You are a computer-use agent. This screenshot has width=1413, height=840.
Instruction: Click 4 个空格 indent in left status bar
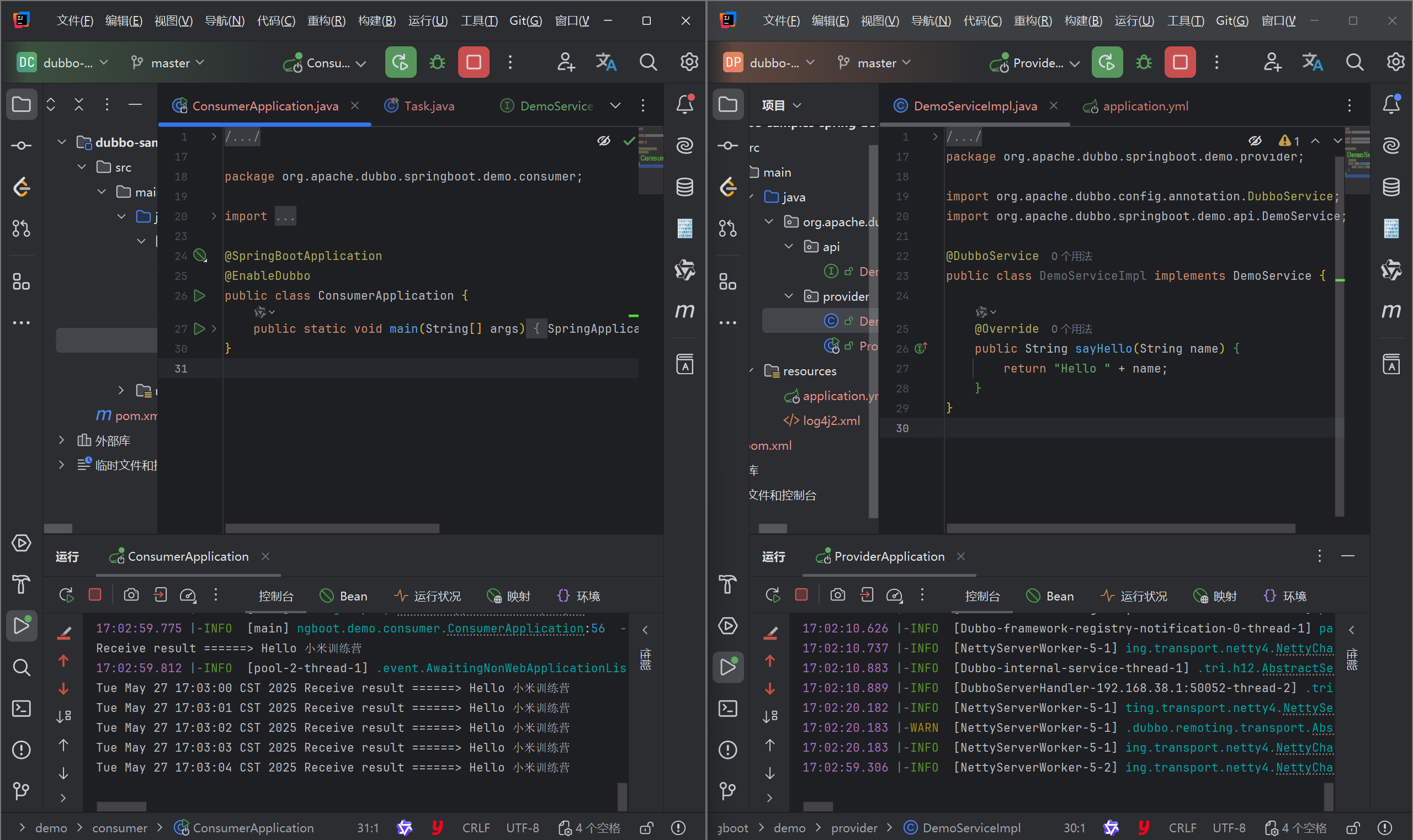(589, 828)
